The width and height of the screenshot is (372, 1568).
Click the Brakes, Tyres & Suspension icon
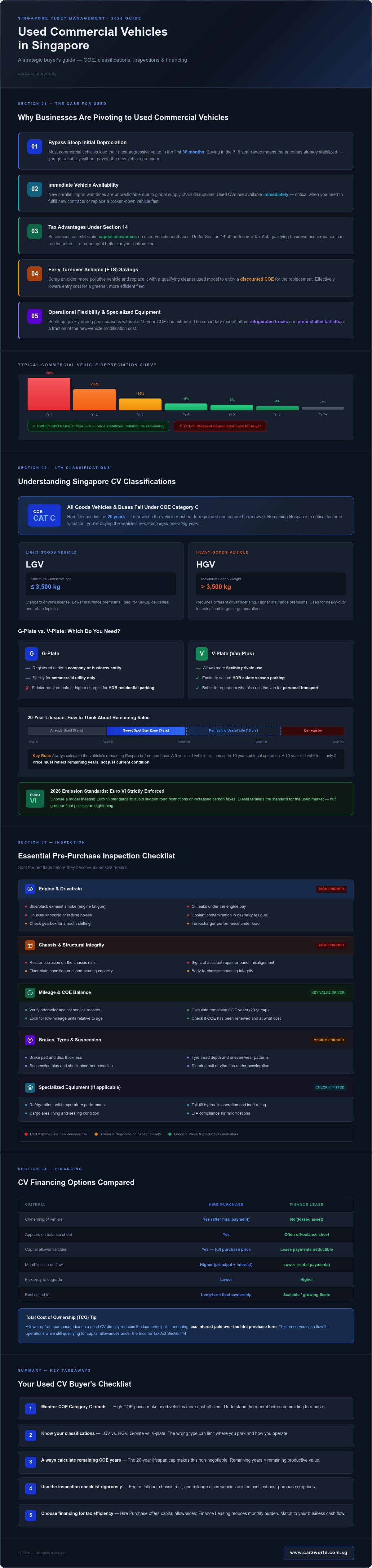pyautogui.click(x=30, y=1040)
